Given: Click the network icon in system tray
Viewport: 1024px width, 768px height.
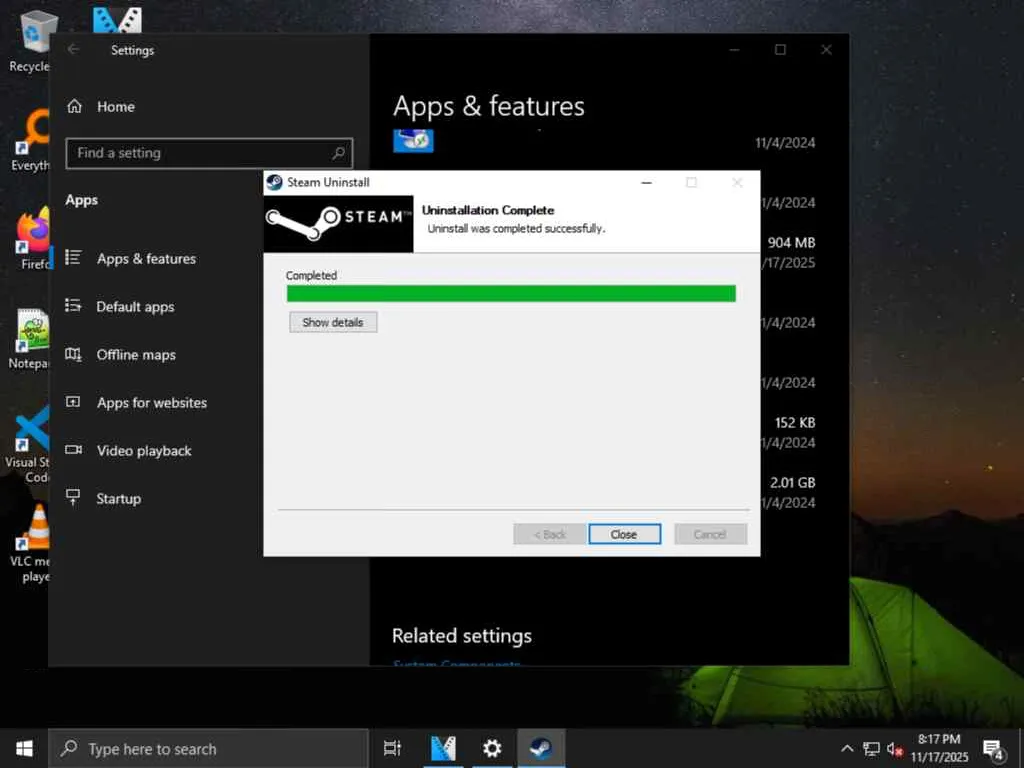Looking at the screenshot, I should pos(871,748).
